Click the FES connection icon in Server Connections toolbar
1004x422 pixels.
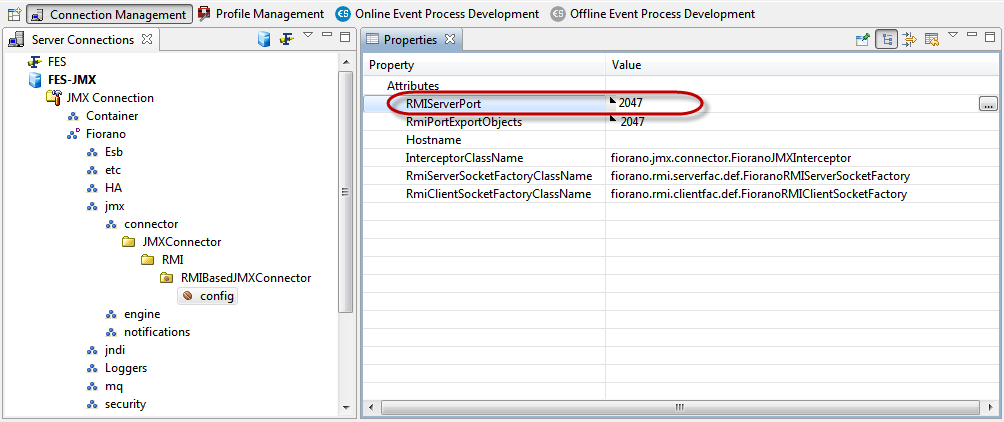(x=286, y=39)
